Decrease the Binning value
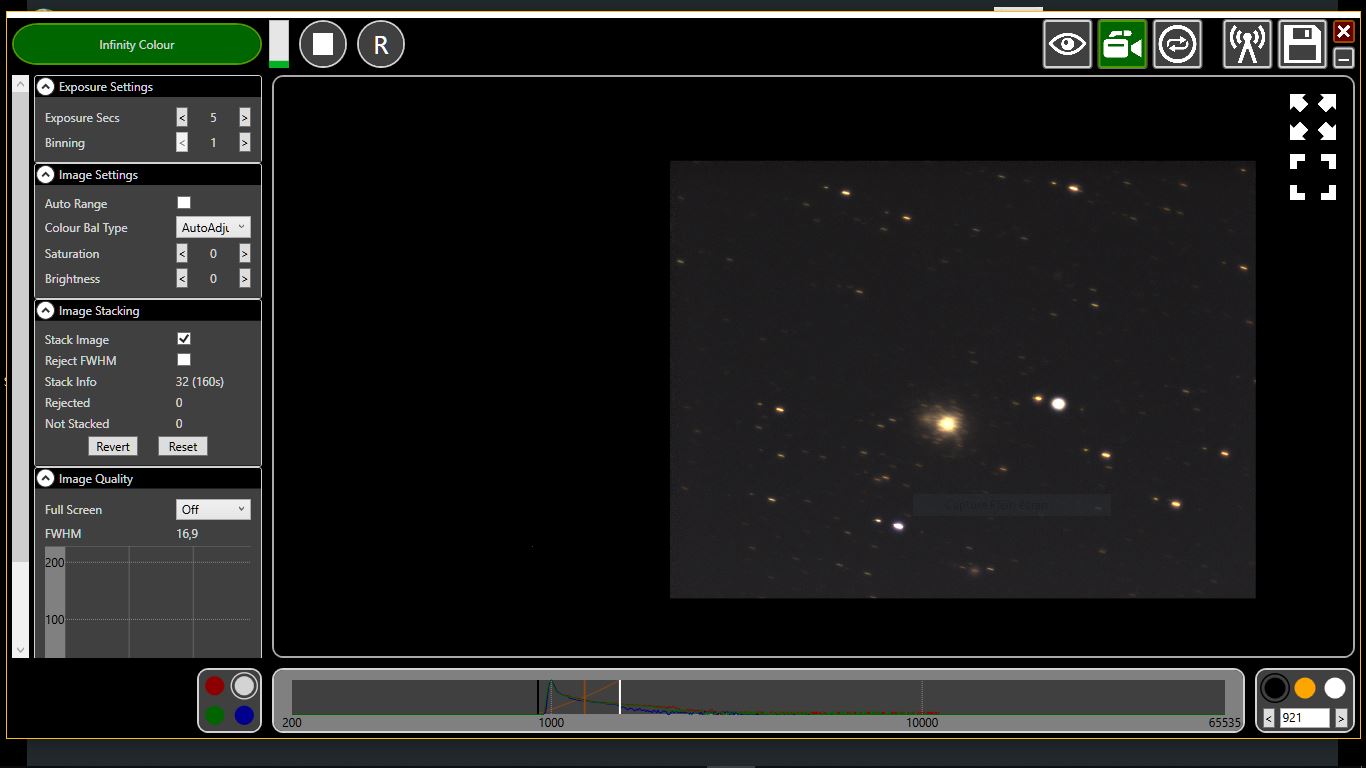 [x=182, y=143]
